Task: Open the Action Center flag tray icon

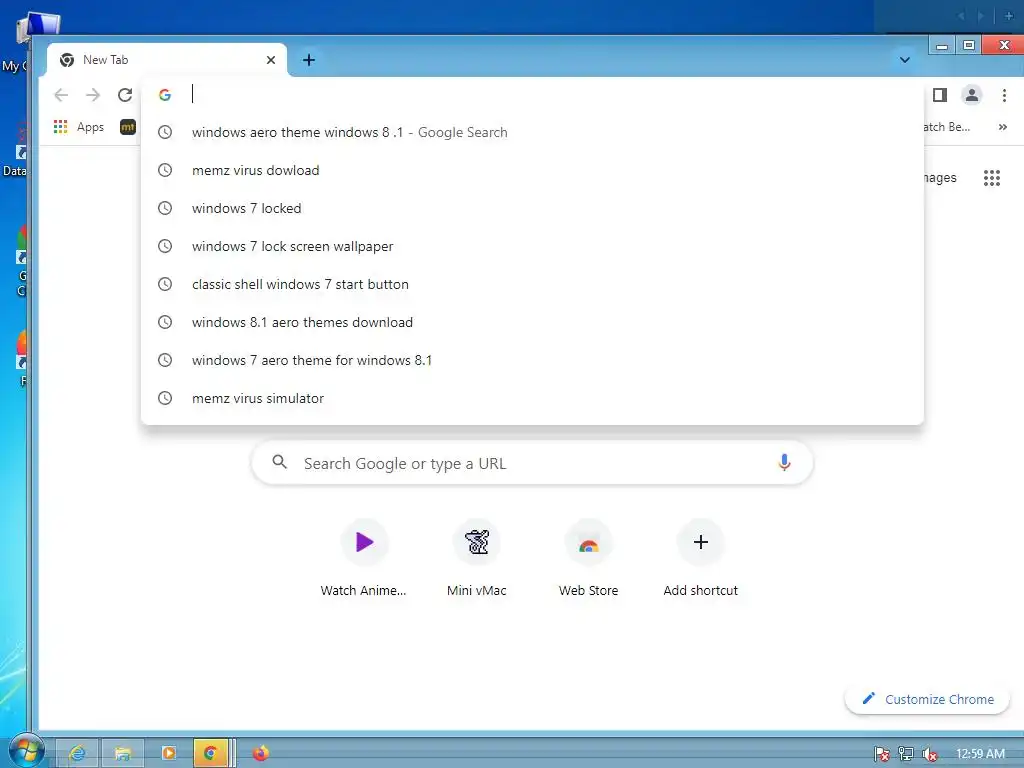Action: (882, 754)
